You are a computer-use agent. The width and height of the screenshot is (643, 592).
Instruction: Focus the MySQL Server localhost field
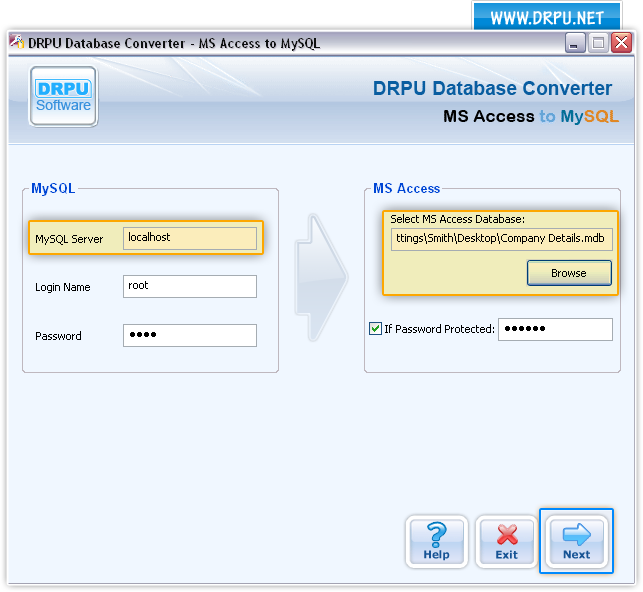190,238
